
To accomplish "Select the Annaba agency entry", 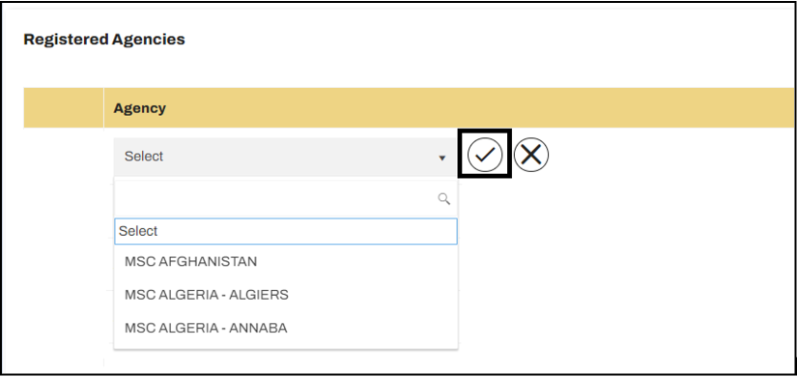I will tap(206, 328).
